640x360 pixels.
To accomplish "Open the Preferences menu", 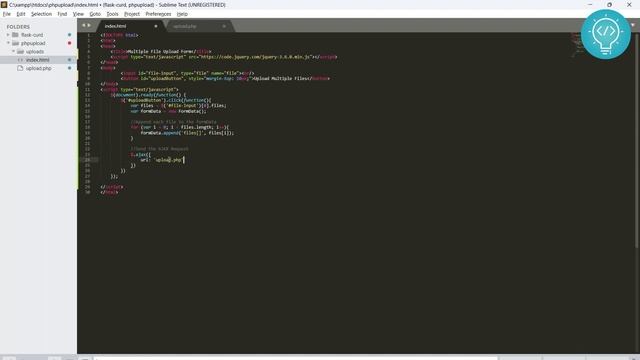I will click(x=158, y=14).
